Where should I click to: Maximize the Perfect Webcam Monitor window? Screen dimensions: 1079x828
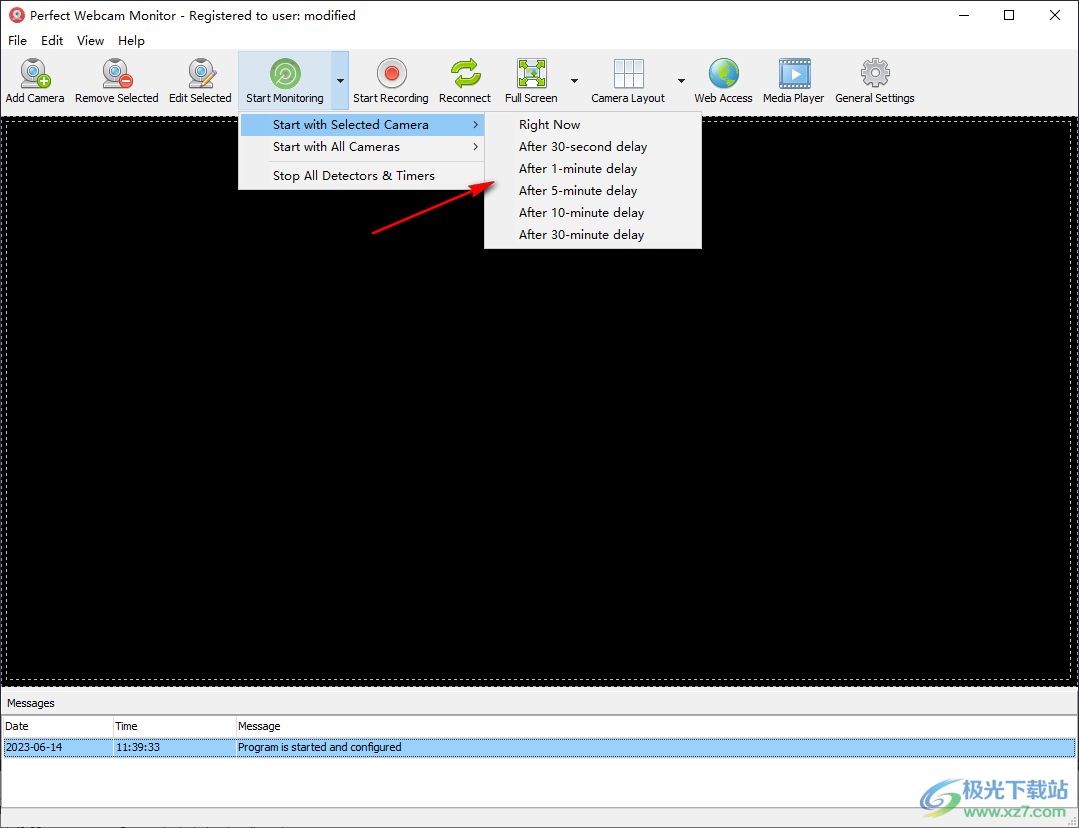(x=1009, y=15)
